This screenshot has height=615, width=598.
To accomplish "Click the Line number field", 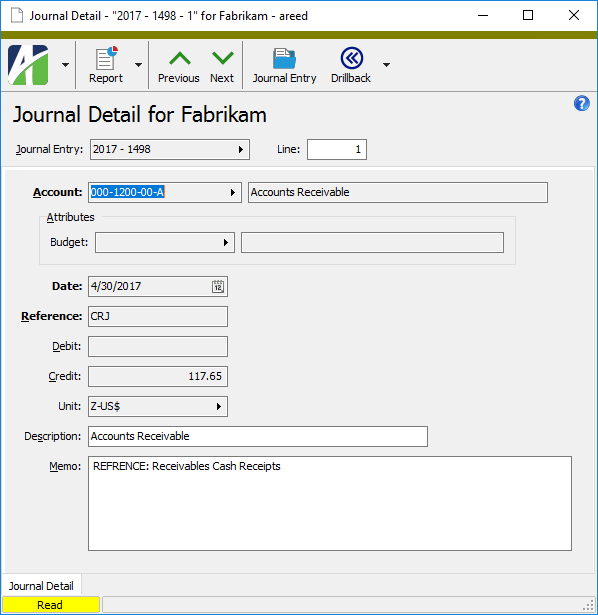I will point(337,149).
